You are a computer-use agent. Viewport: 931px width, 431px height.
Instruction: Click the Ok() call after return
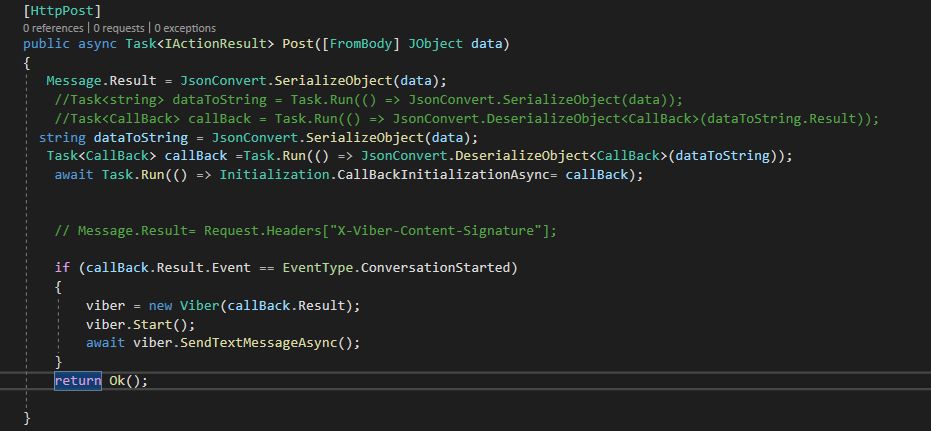pyautogui.click(x=125, y=381)
